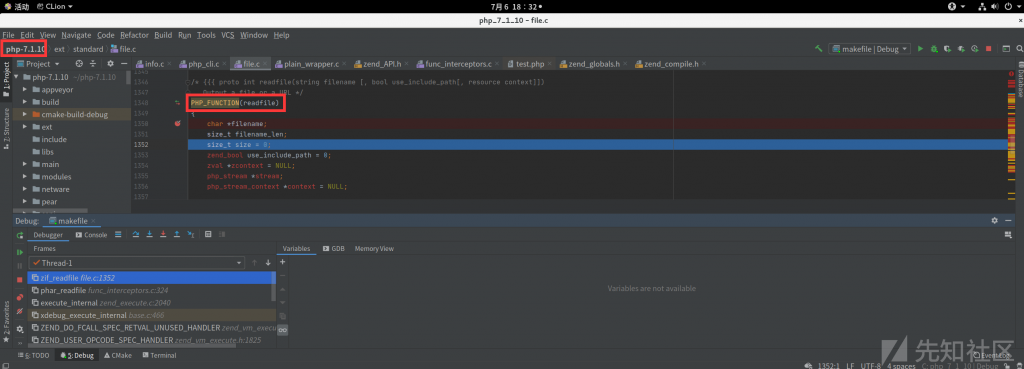
Task: Toggle the breakpoint on char *filename line
Action: (x=177, y=123)
